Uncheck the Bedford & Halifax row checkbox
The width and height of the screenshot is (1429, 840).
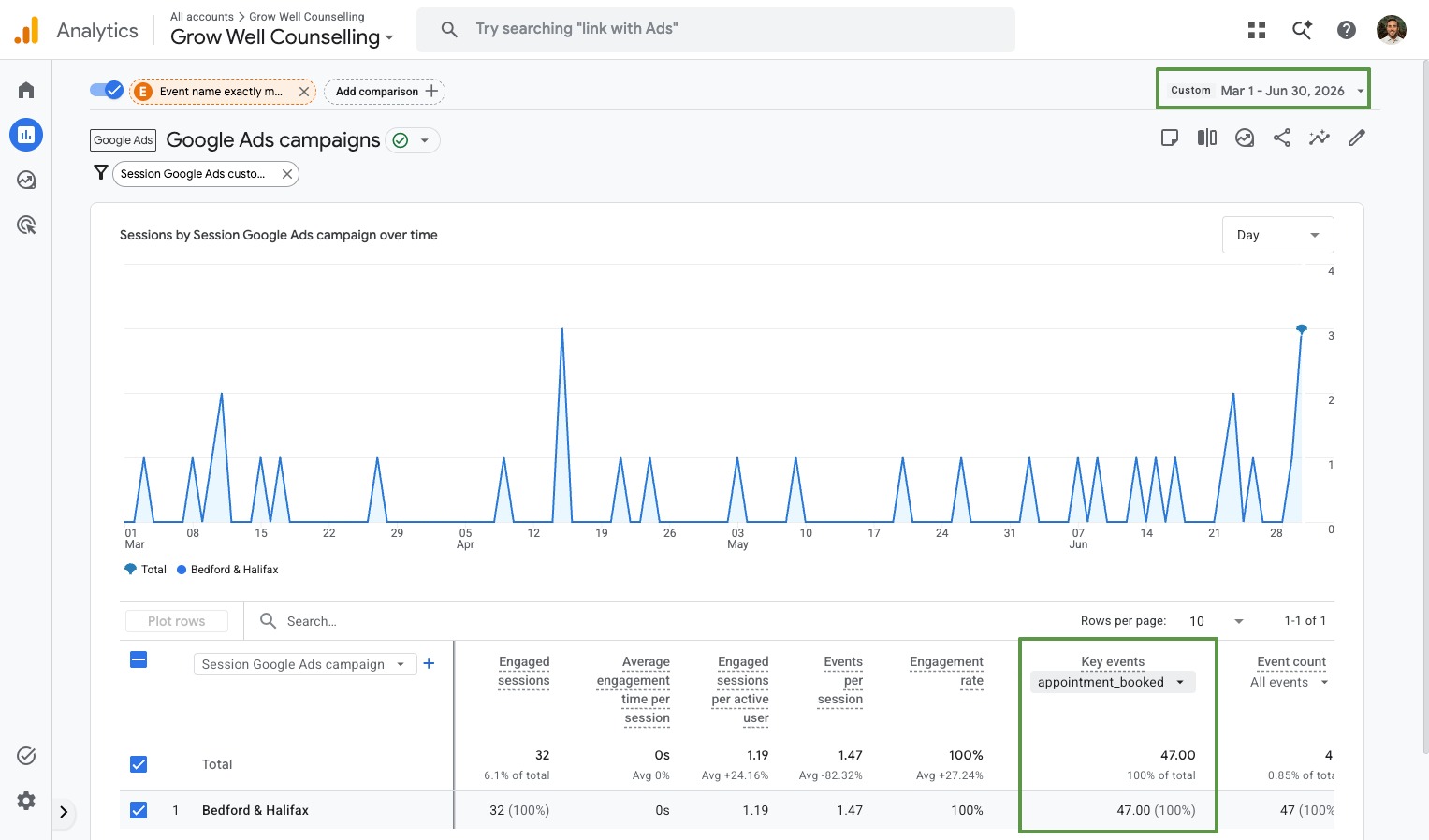139,810
